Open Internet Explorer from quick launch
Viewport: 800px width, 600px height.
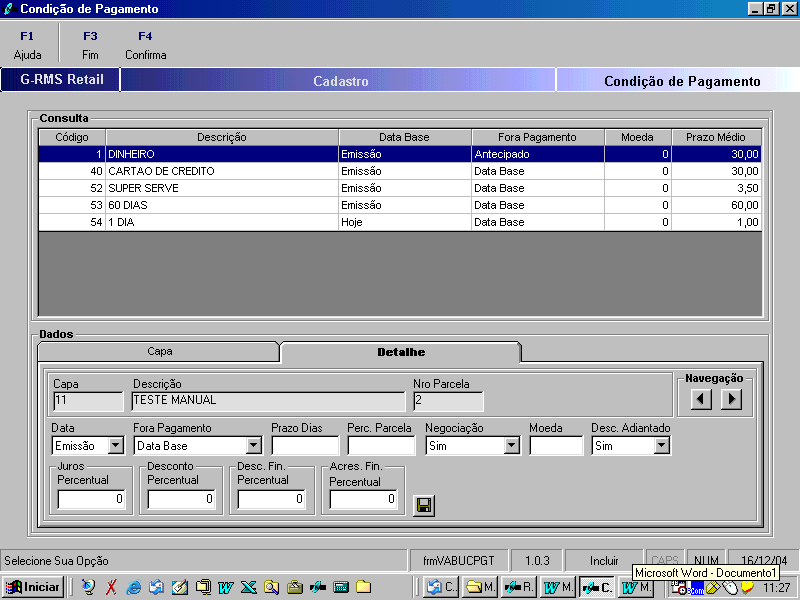coord(133,587)
